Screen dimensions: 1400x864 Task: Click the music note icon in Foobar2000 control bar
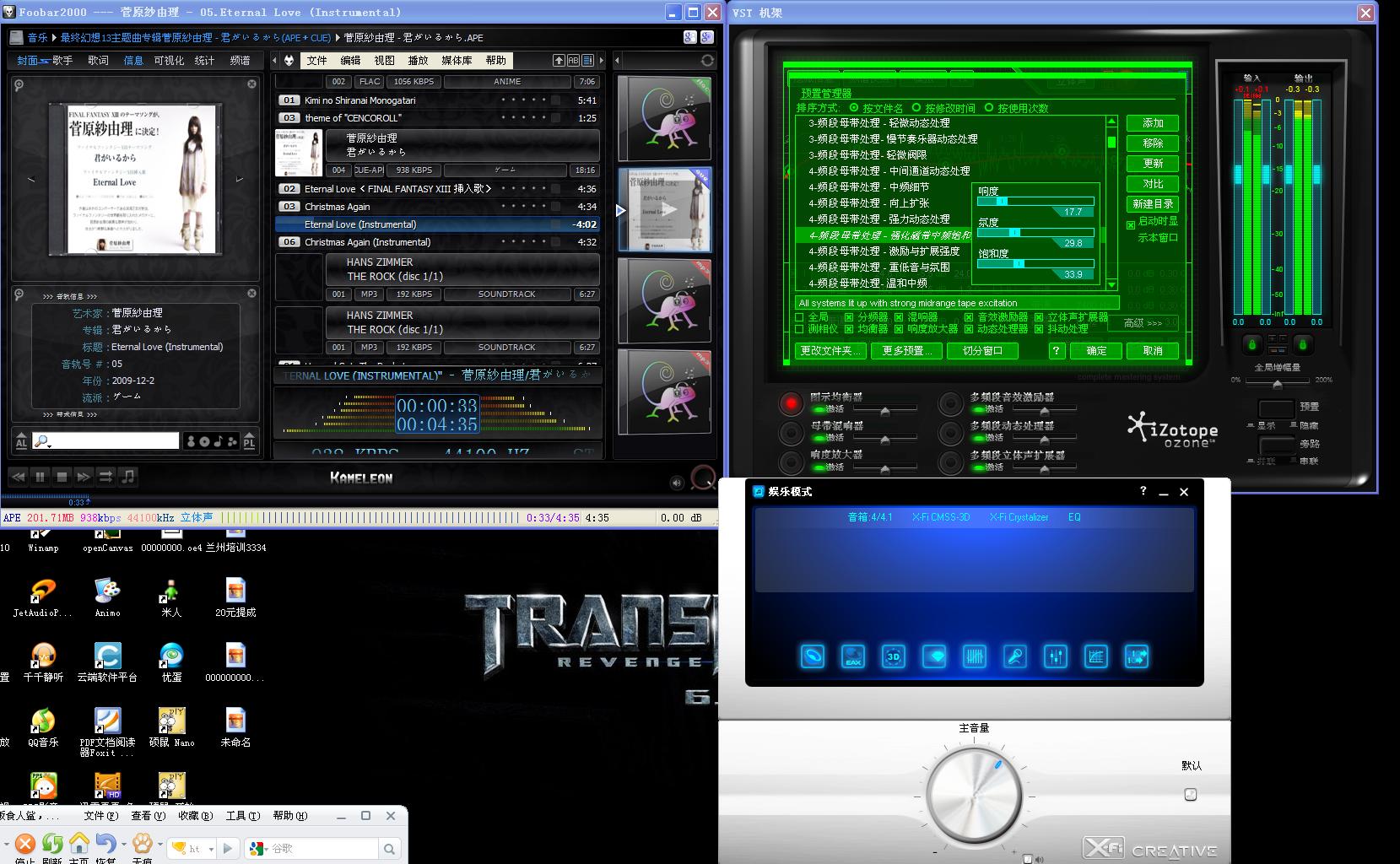click(127, 477)
